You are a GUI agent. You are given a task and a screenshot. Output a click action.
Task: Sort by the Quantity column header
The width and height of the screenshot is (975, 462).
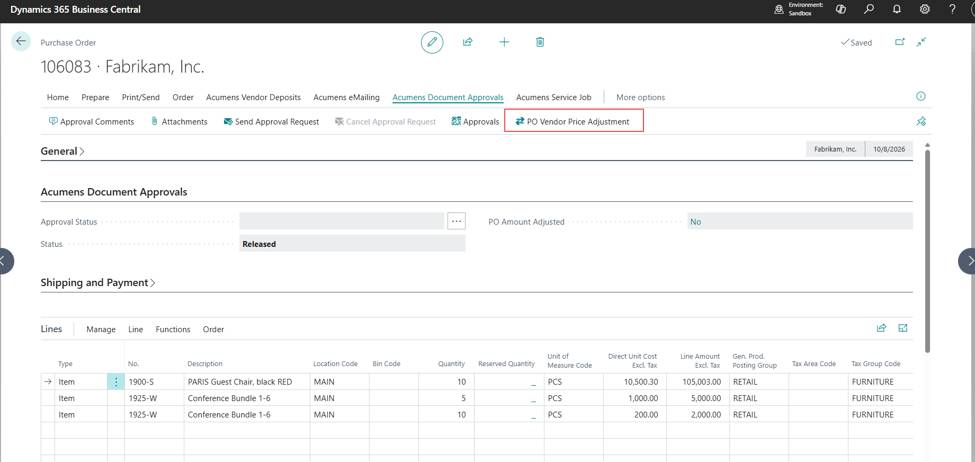[451, 364]
